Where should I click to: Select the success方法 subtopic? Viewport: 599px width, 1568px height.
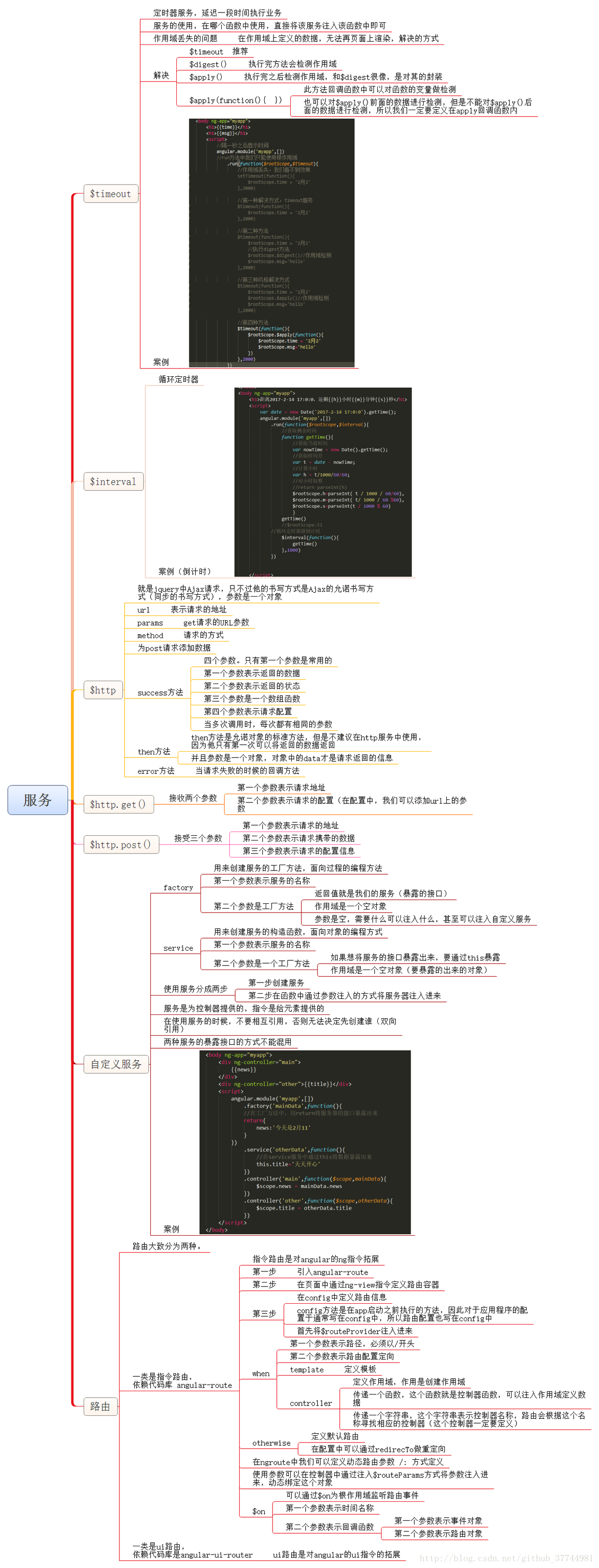coord(160,693)
